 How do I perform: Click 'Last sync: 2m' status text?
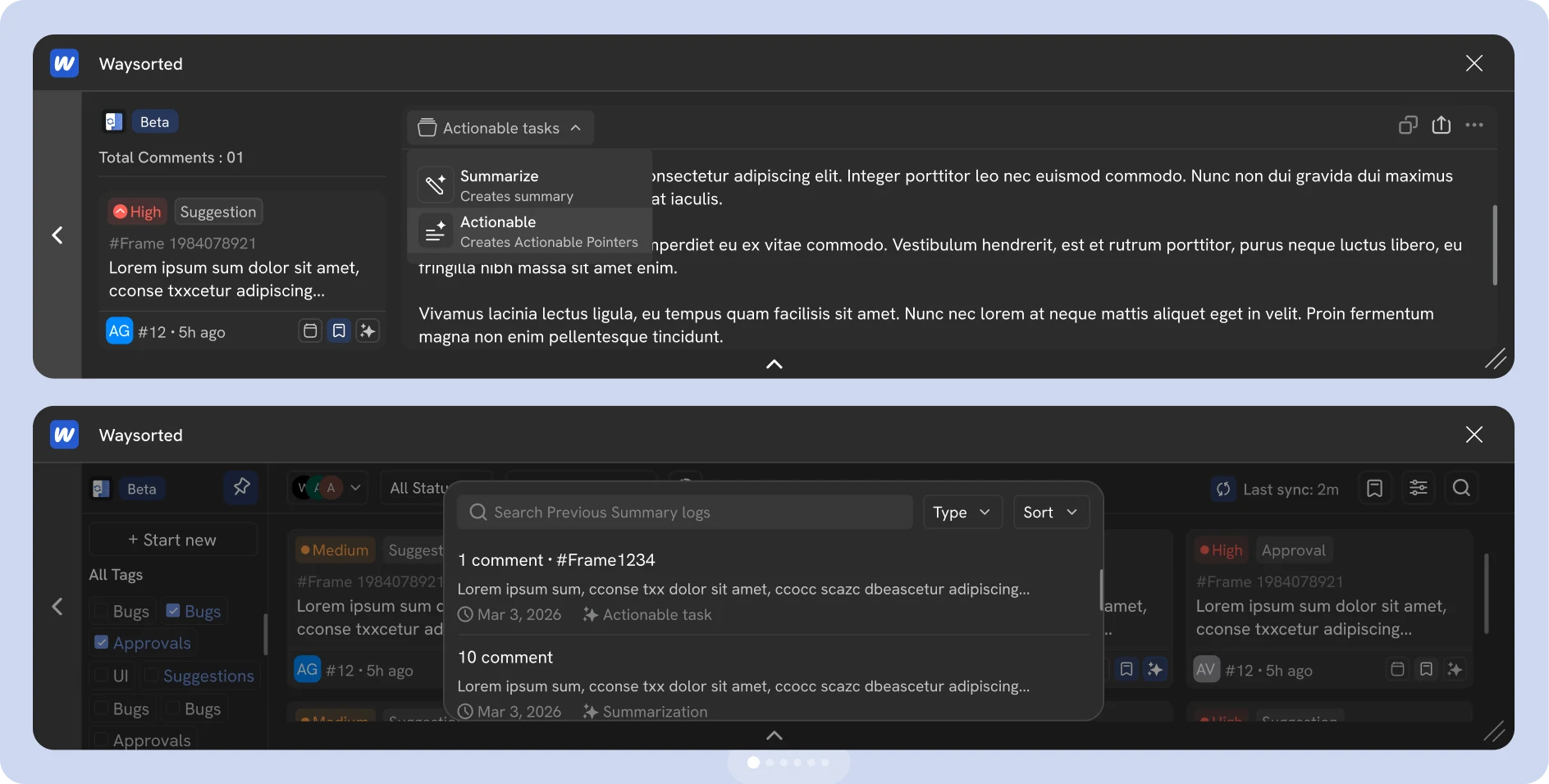(1291, 490)
